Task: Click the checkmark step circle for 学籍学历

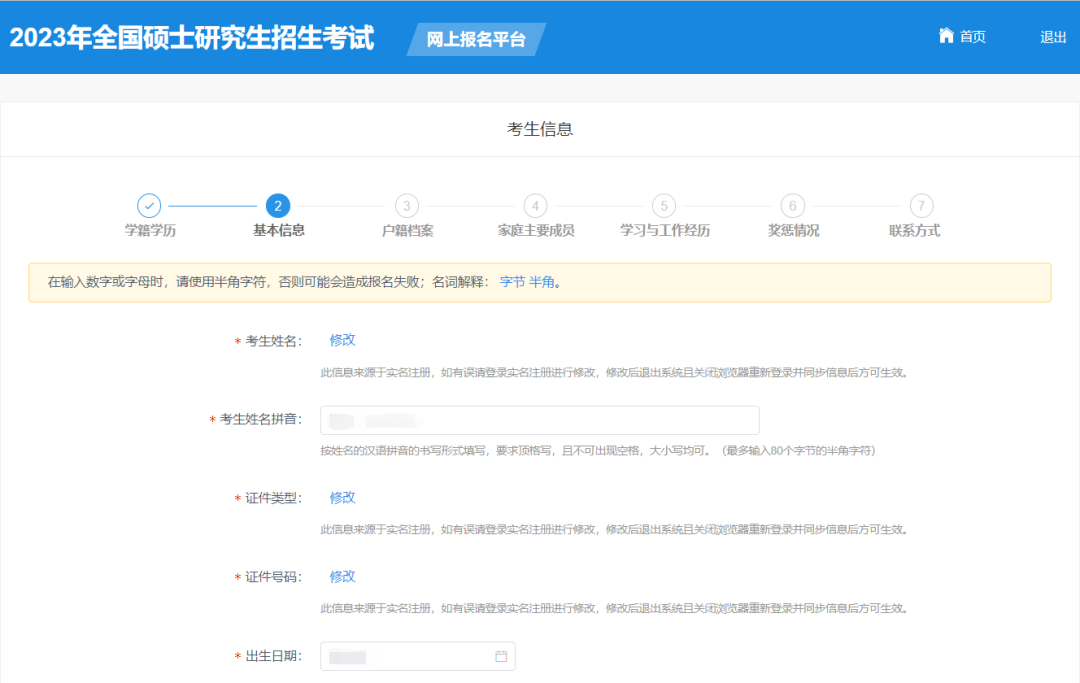Action: (149, 205)
